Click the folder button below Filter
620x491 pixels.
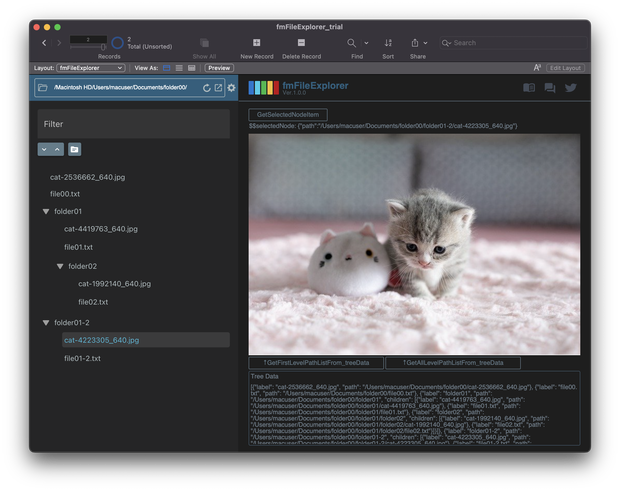(74, 149)
